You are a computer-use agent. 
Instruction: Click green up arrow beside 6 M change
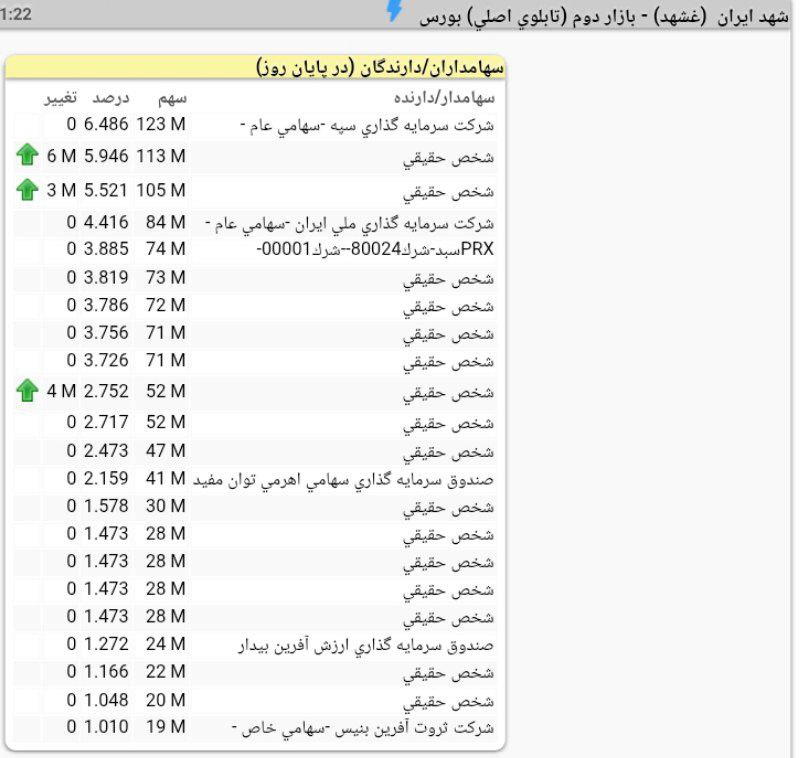(x=27, y=155)
